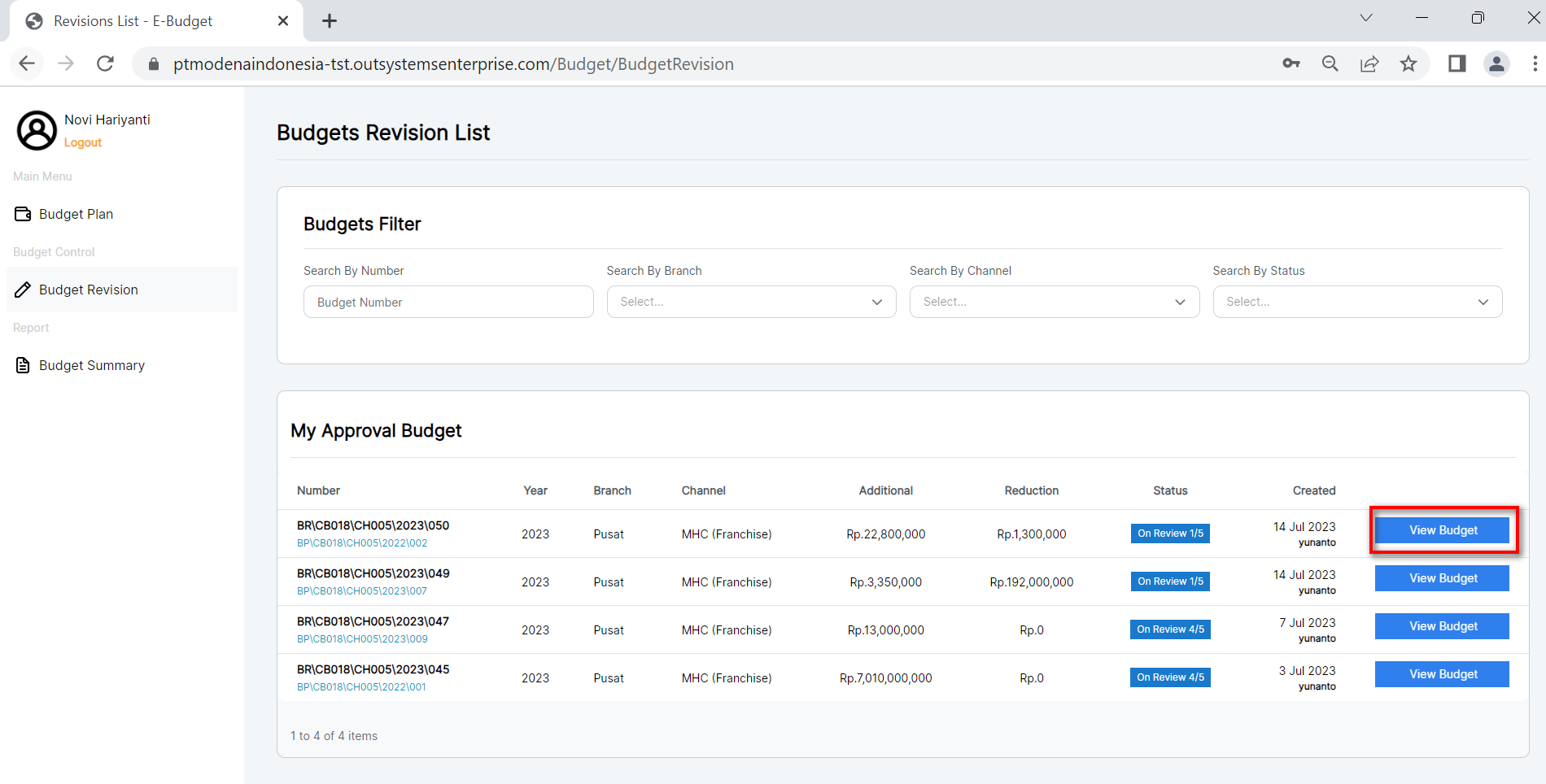Open a new browser tab
This screenshot has width=1546, height=784.
click(330, 21)
